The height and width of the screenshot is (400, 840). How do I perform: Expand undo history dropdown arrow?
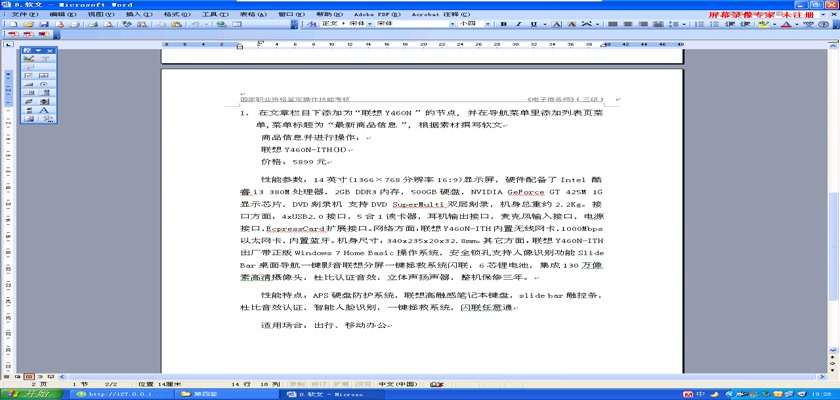coord(206,24)
